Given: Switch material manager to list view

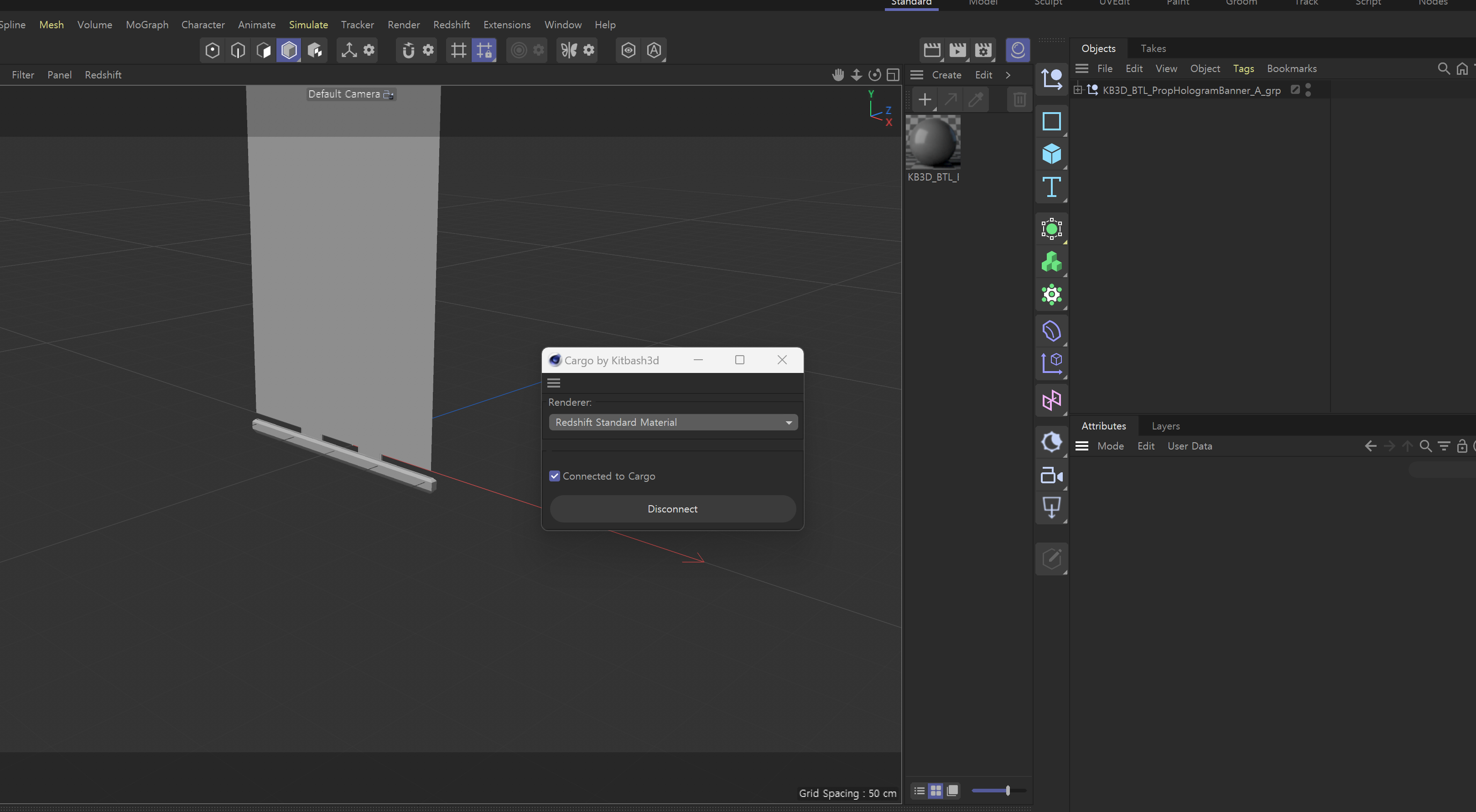Looking at the screenshot, I should pos(919,791).
